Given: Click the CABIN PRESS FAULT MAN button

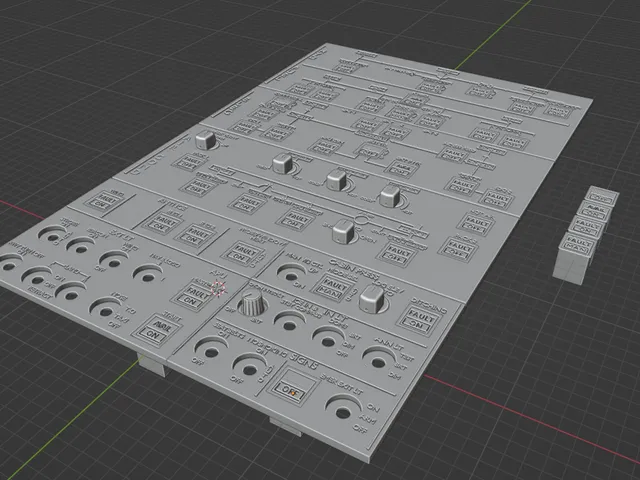Looking at the screenshot, I should (x=333, y=287).
